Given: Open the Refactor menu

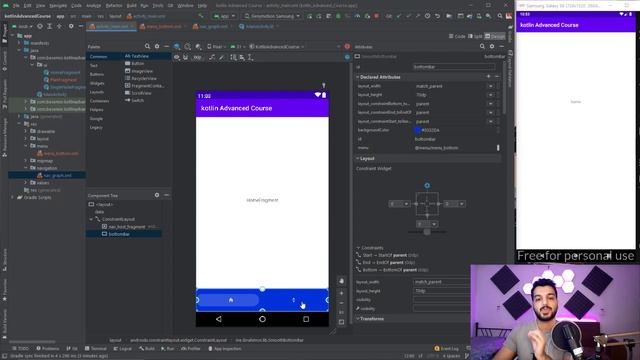Looking at the screenshot, I should pos(114,6).
